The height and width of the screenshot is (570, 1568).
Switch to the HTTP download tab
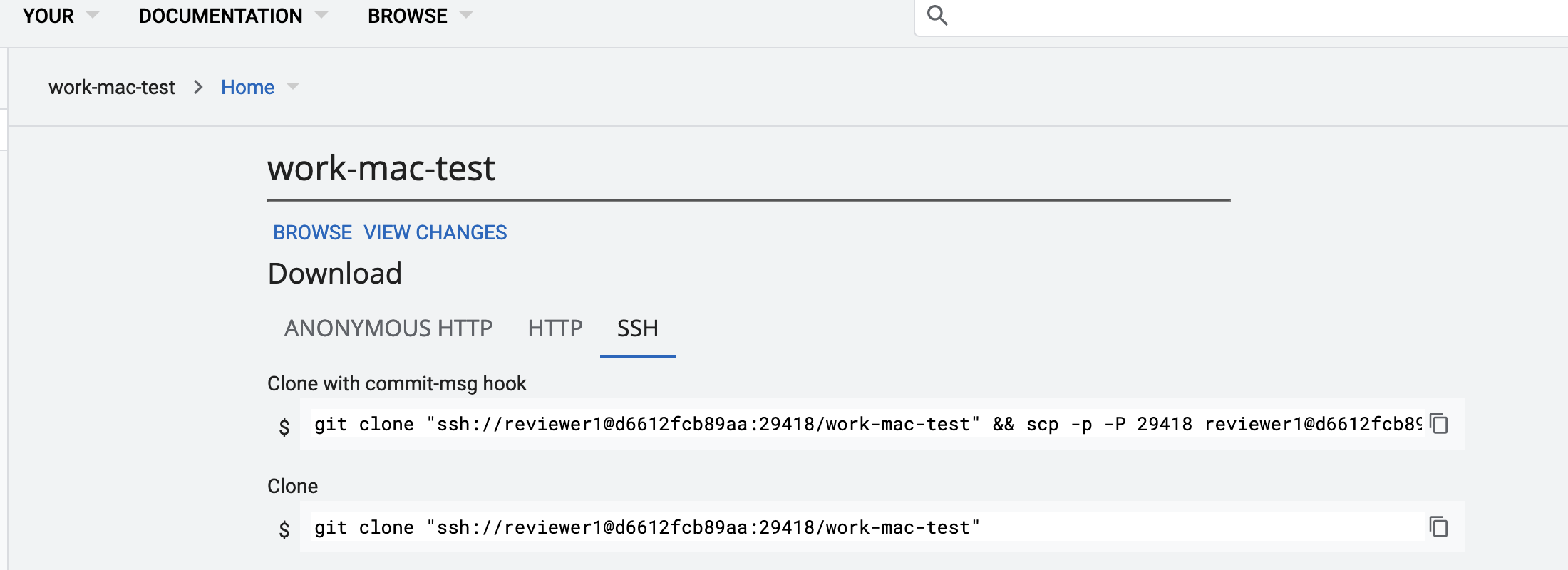(x=555, y=328)
